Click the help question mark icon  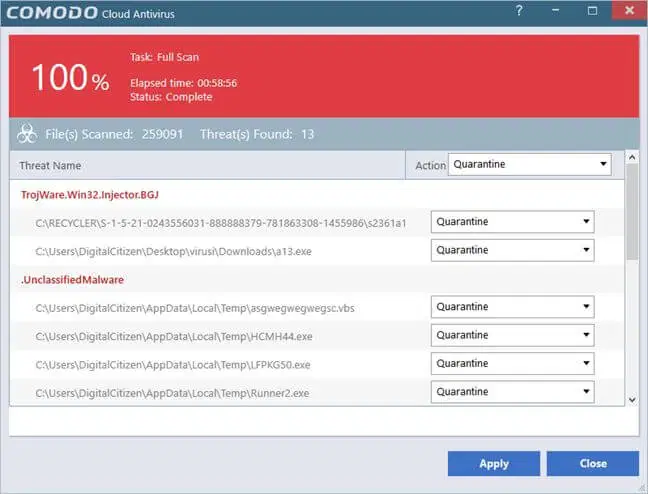coord(519,11)
